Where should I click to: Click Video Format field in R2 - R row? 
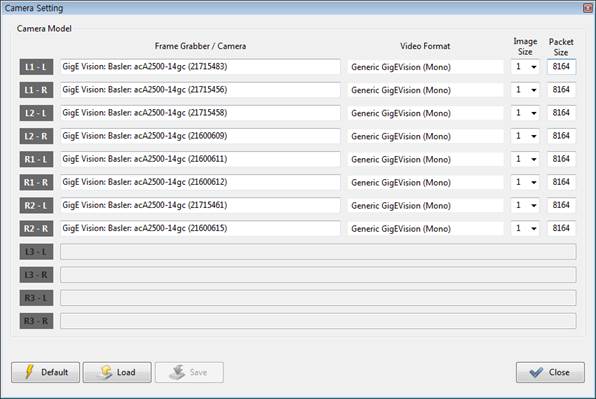425,228
